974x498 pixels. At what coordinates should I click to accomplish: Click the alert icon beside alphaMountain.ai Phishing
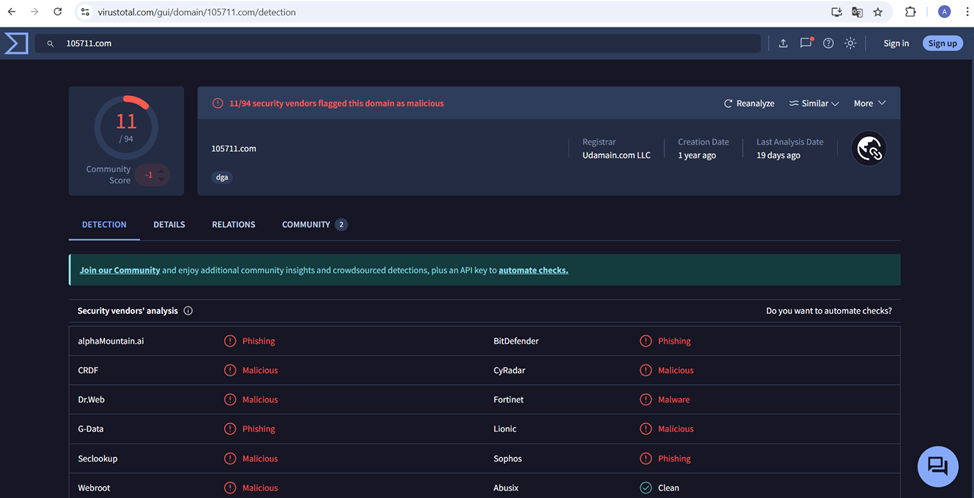click(230, 341)
